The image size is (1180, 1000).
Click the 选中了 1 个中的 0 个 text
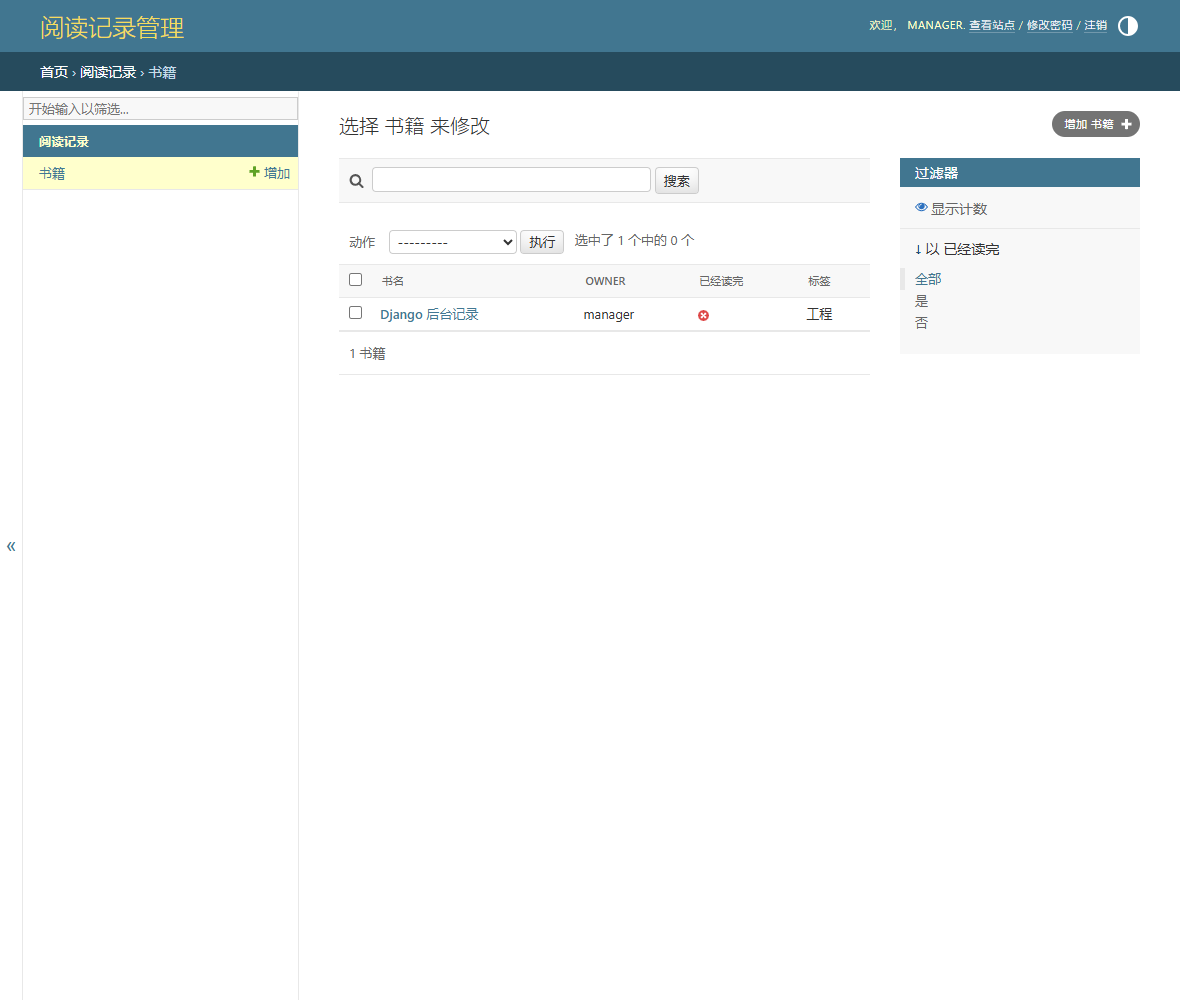(x=634, y=241)
